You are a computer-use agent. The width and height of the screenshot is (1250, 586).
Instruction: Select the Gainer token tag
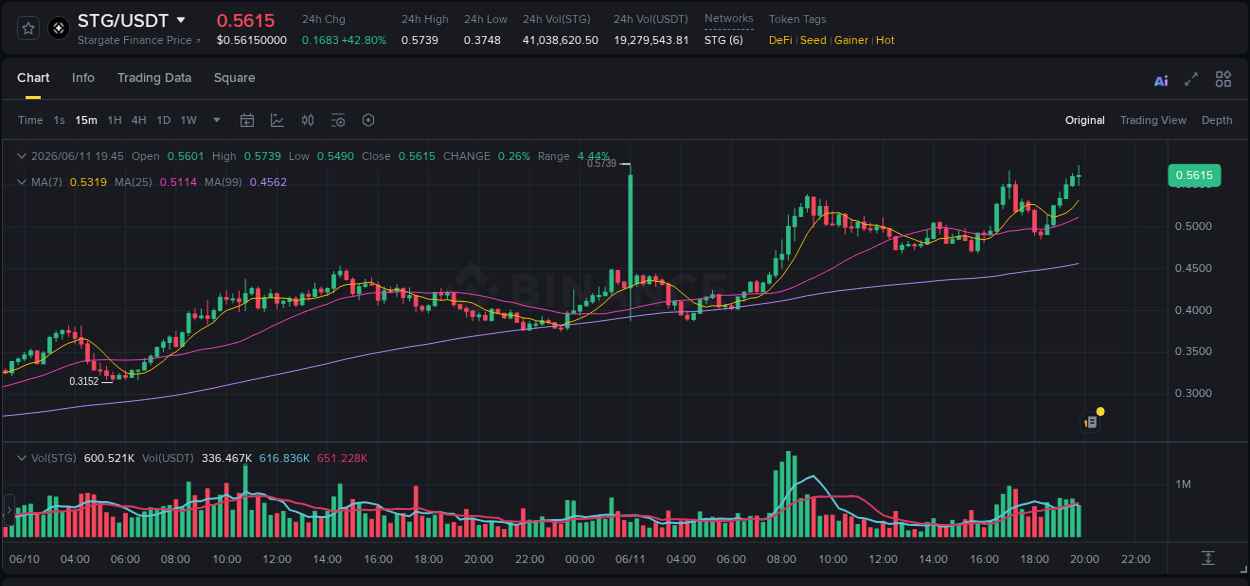(x=851, y=40)
